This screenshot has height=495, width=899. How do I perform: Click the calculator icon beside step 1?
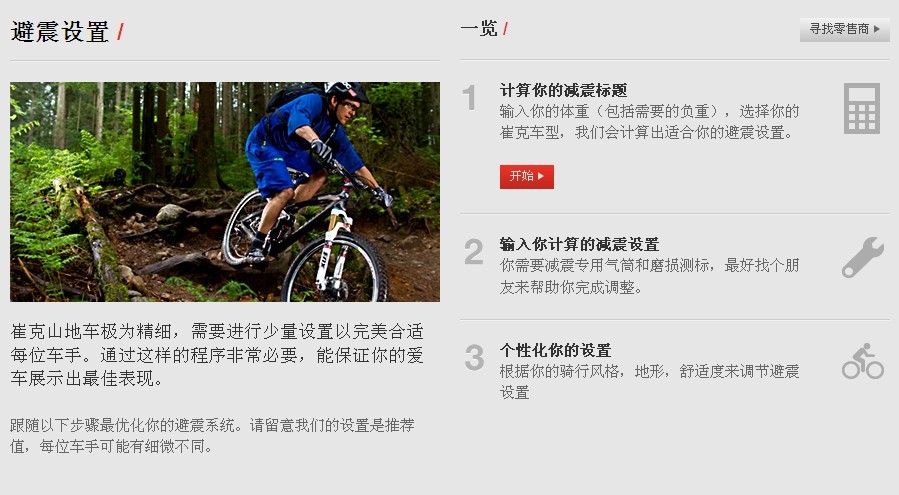pyautogui.click(x=862, y=109)
